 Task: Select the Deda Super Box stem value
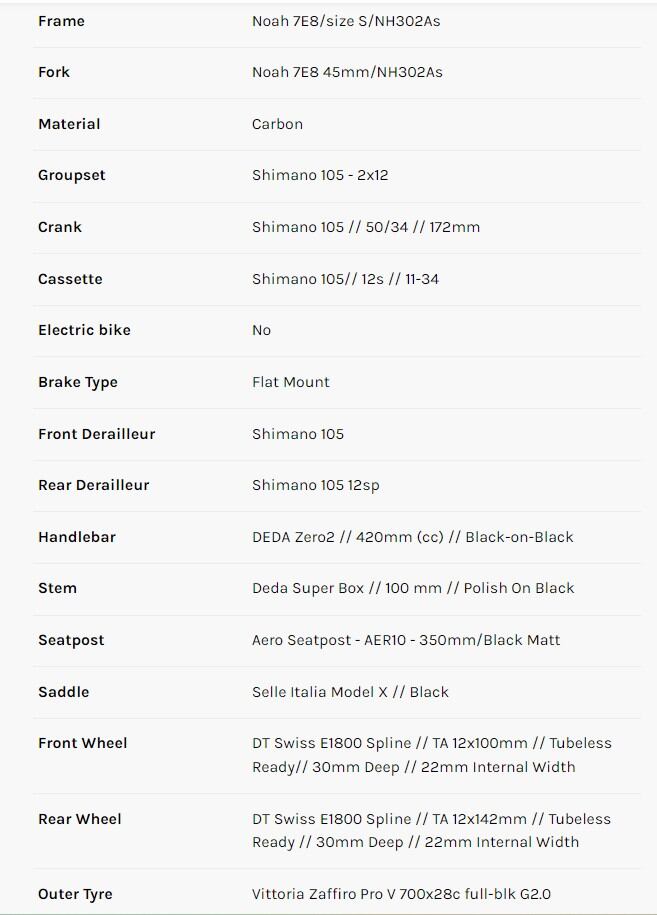tap(413, 588)
